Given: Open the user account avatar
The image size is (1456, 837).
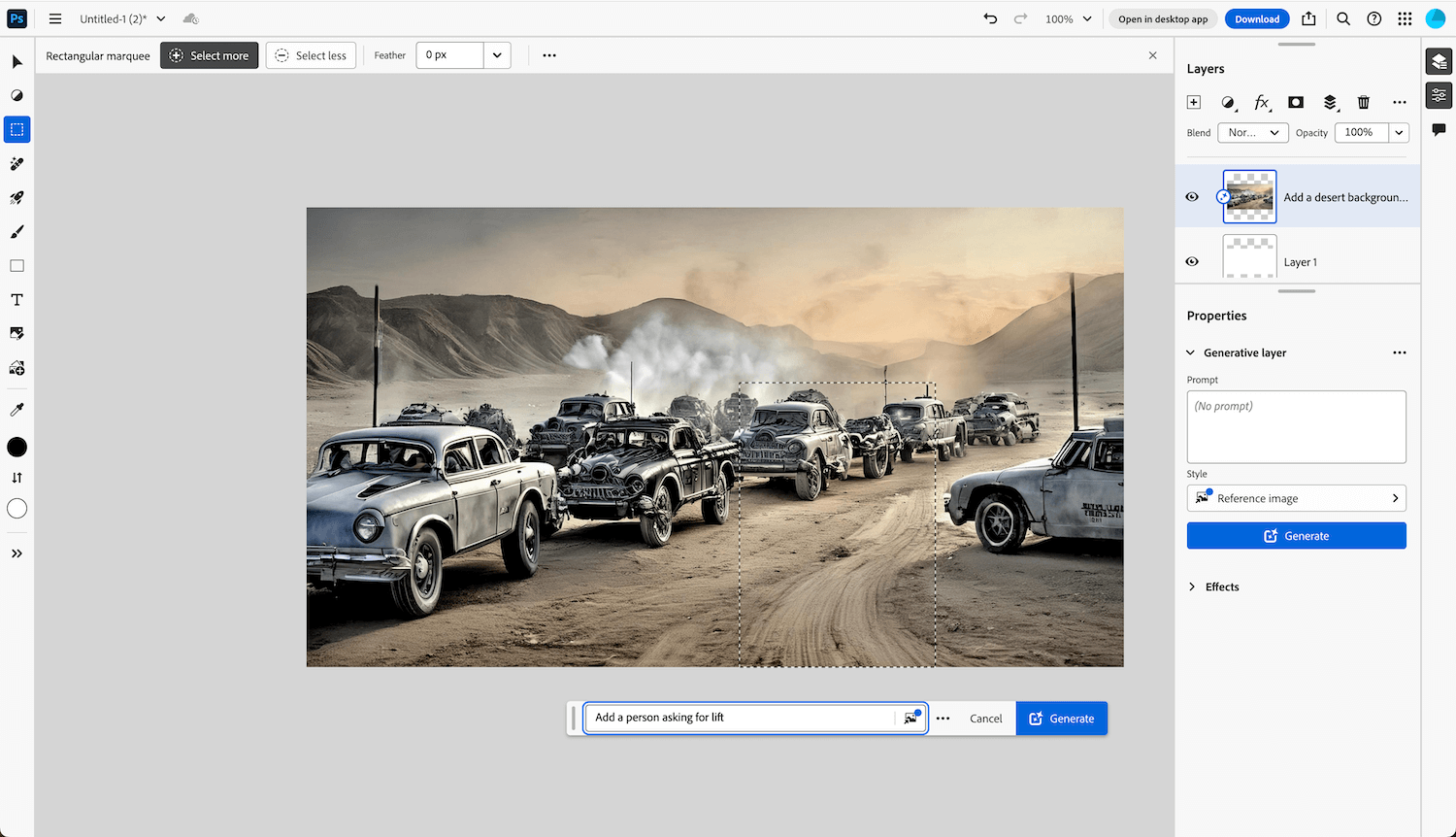Looking at the screenshot, I should (x=1436, y=18).
